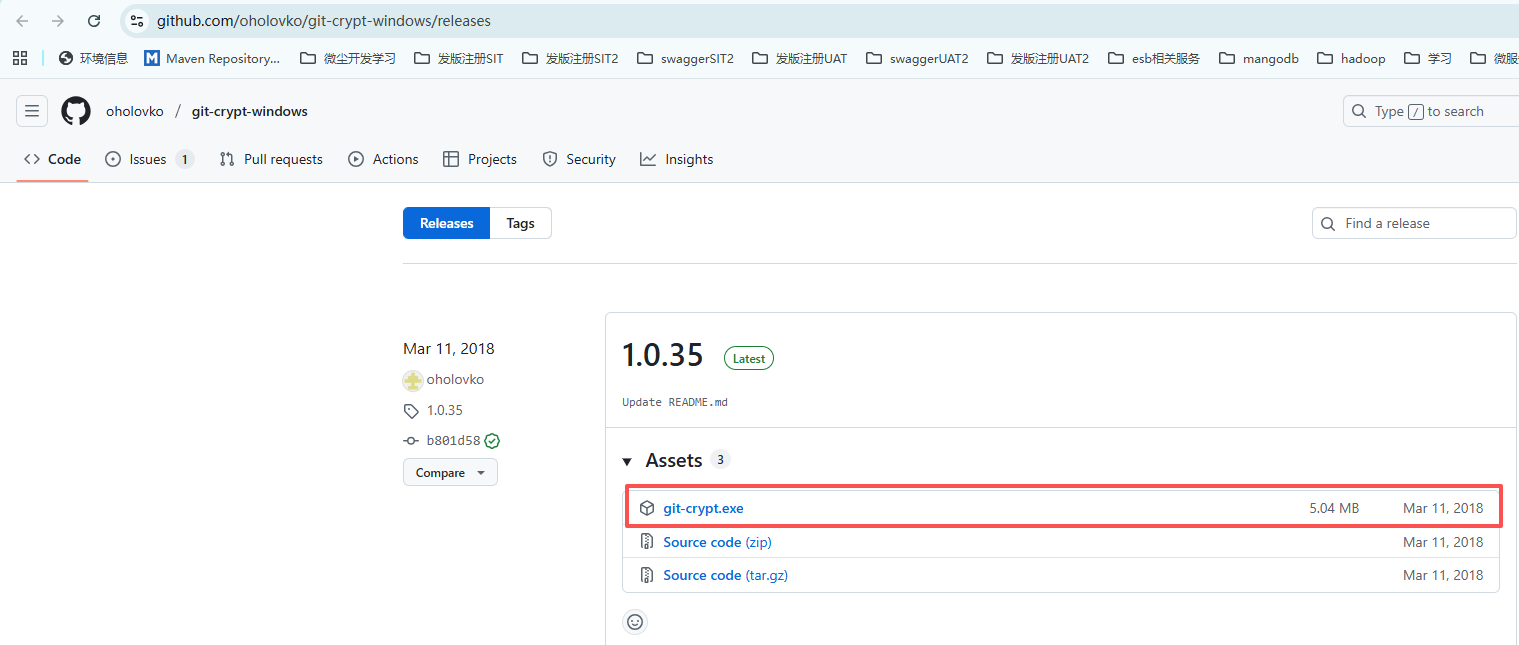Open the GitHub hamburger navigation menu
This screenshot has width=1519, height=645.
(32, 111)
